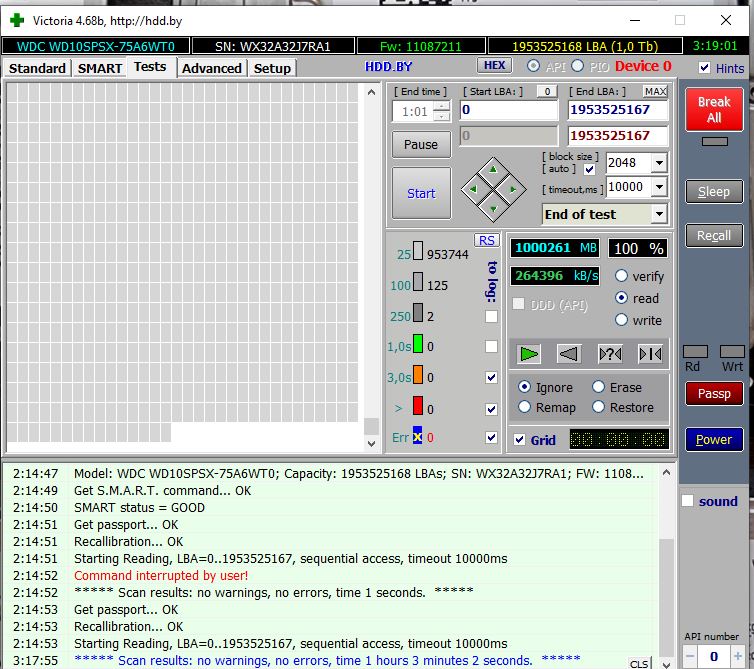Toggle the Grid checkbox

click(x=519, y=440)
